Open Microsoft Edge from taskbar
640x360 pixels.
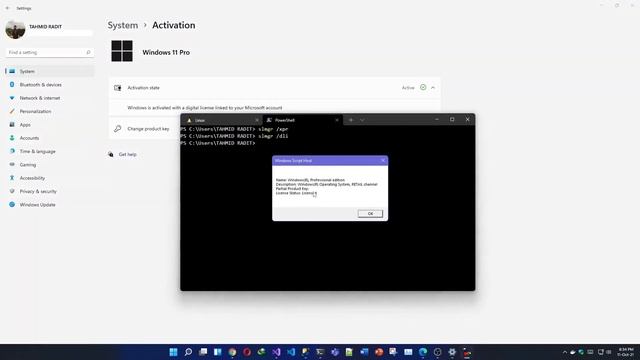point(423,352)
